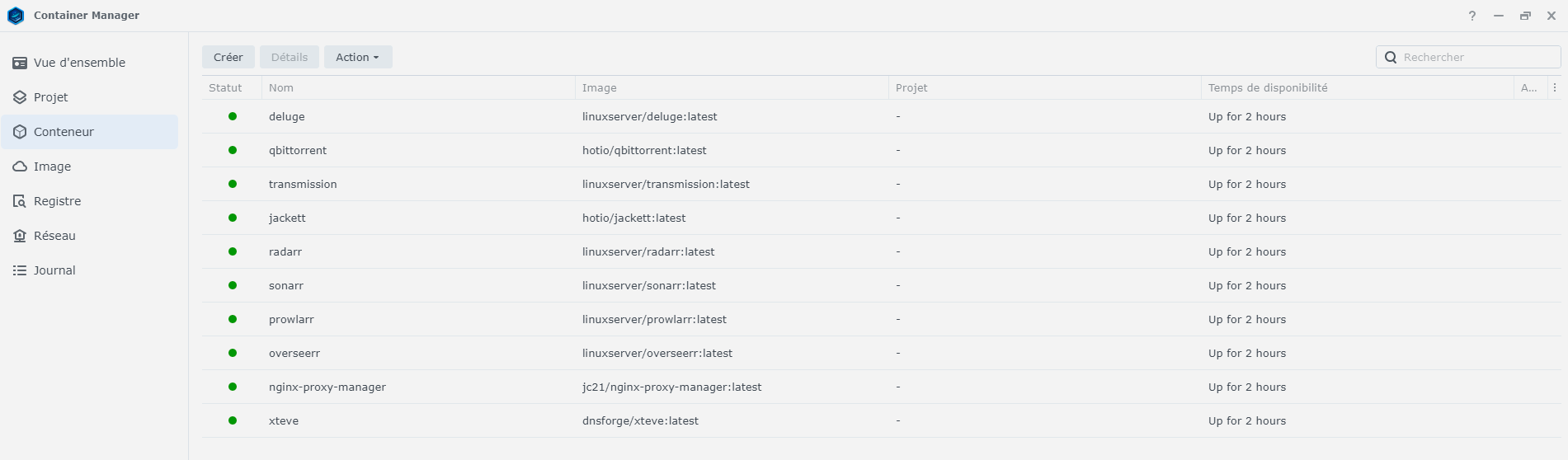Click green status dot of deluge
Image resolution: width=1568 pixels, height=460 pixels.
tap(233, 116)
